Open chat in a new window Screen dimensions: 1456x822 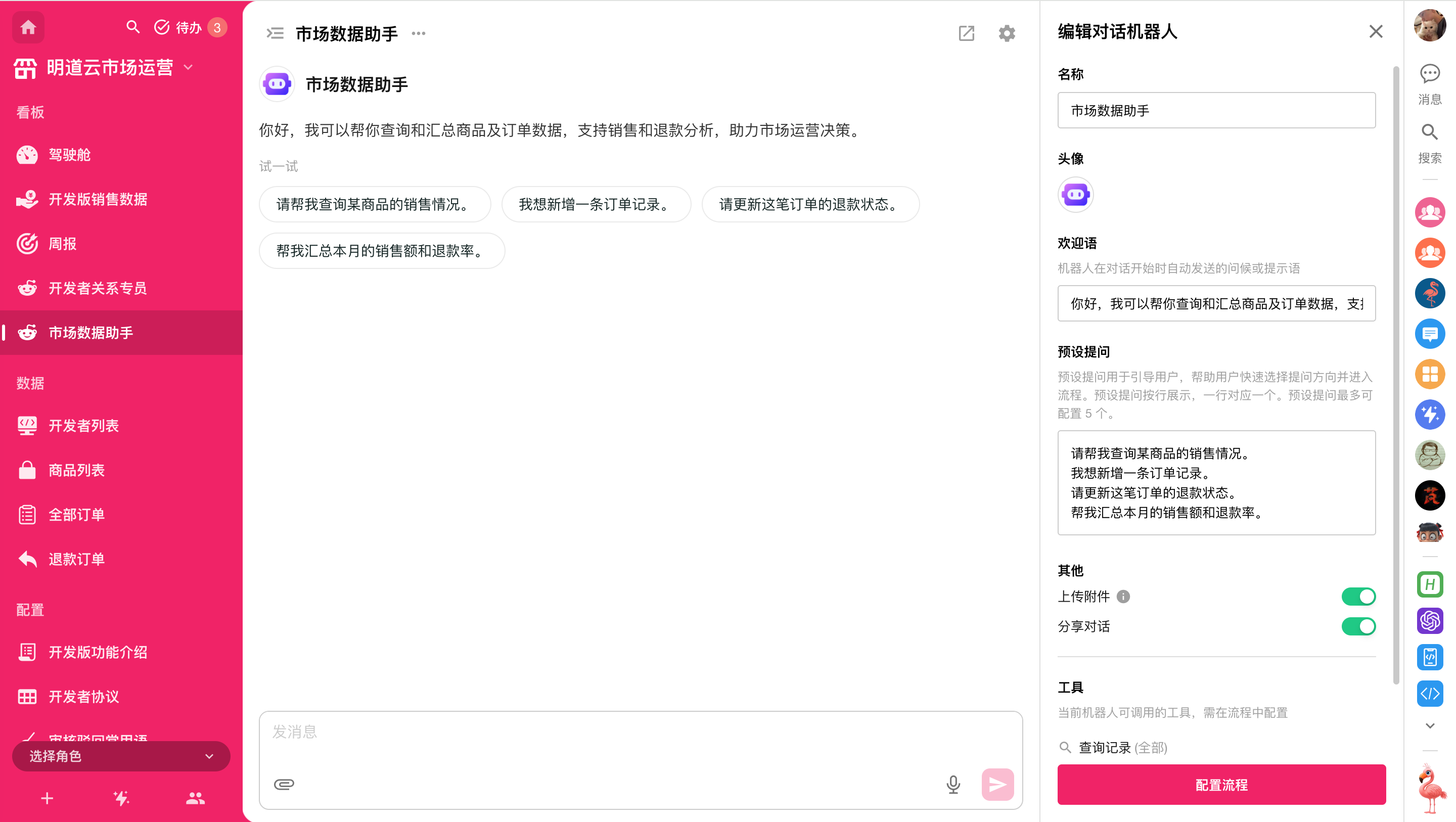coord(966,33)
